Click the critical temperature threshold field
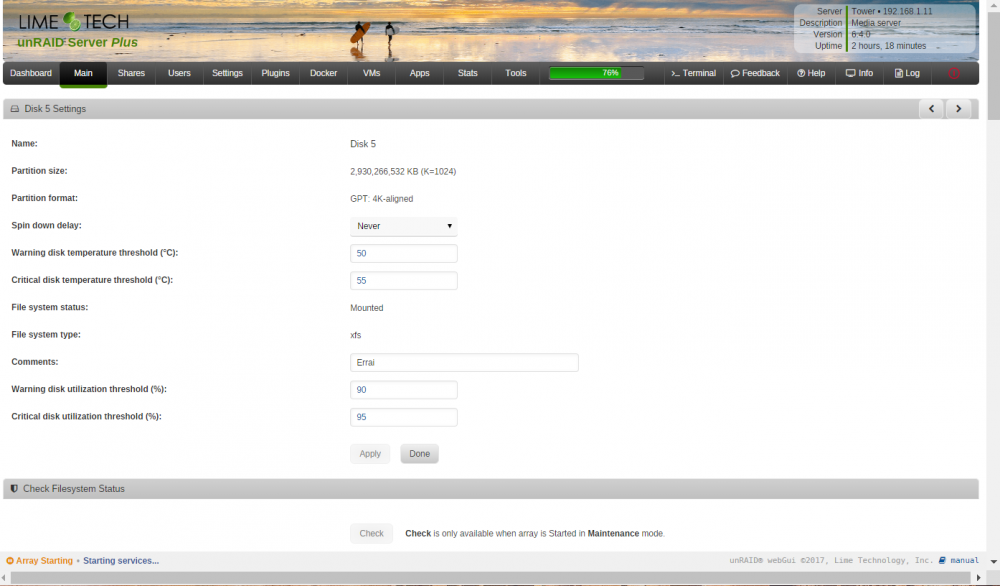 [x=404, y=281]
